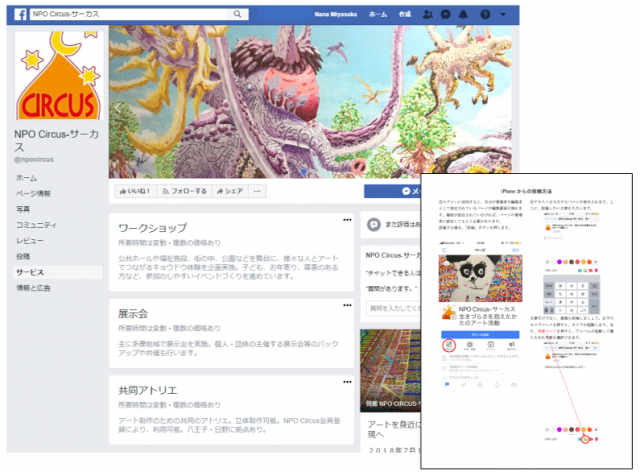Click the いいね！ like button
The width and height of the screenshot is (640, 472).
click(136, 191)
